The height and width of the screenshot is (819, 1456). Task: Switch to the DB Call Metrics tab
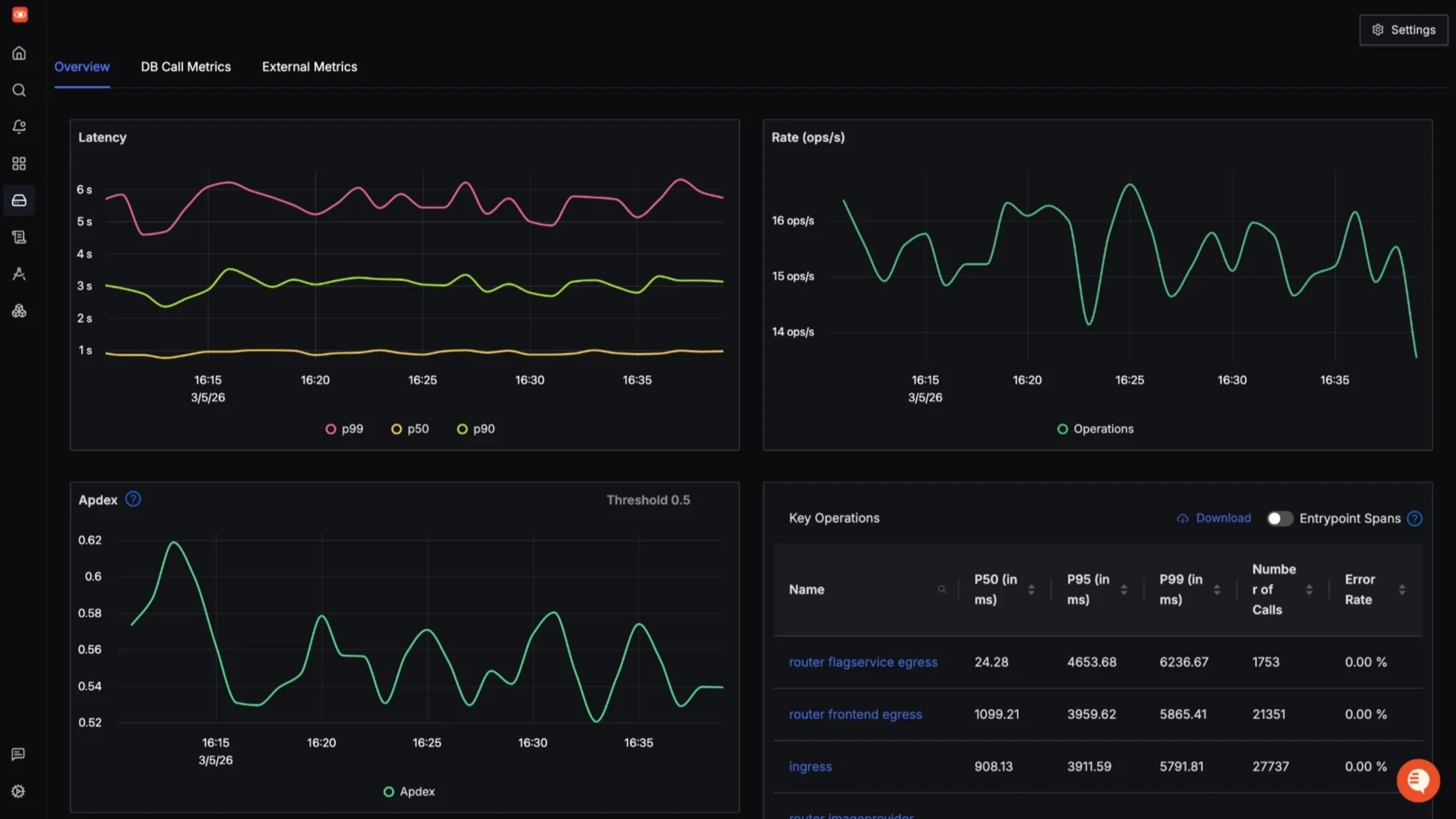pyautogui.click(x=186, y=67)
